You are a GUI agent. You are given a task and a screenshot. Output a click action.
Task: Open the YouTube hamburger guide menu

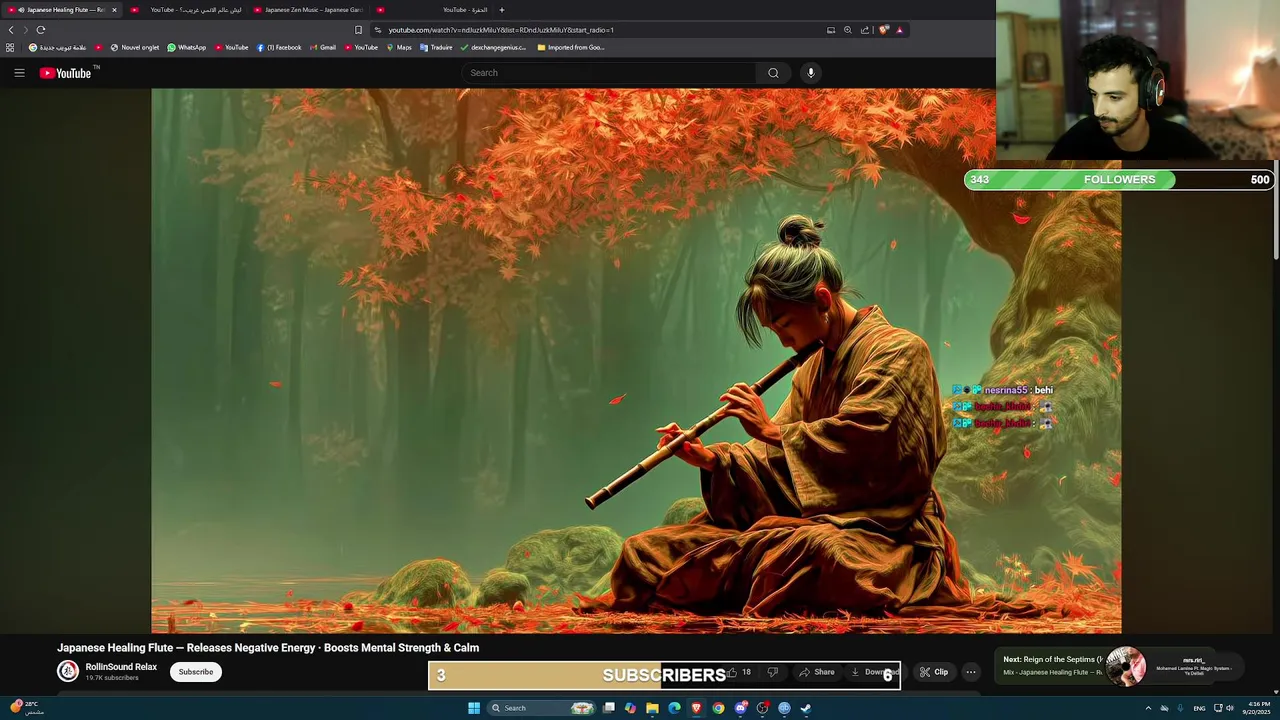19,73
